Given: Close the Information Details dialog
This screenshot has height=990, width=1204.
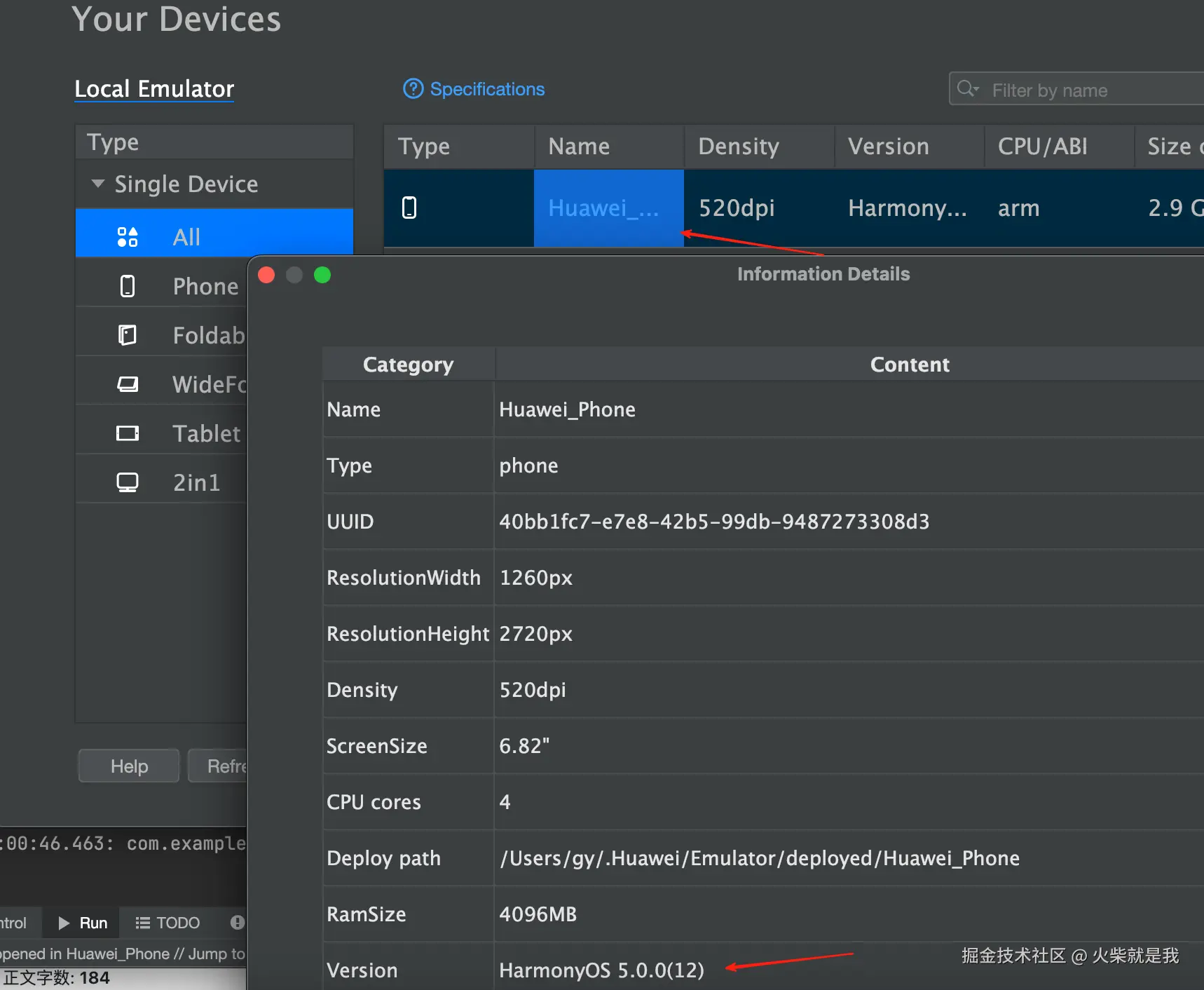Looking at the screenshot, I should click(x=266, y=275).
